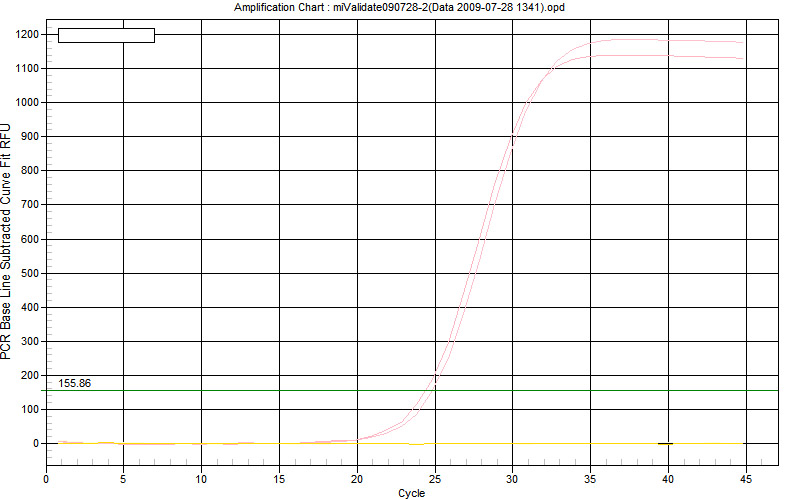Click the 35 x-axis tick label
The width and height of the screenshot is (800, 500).
pos(590,479)
